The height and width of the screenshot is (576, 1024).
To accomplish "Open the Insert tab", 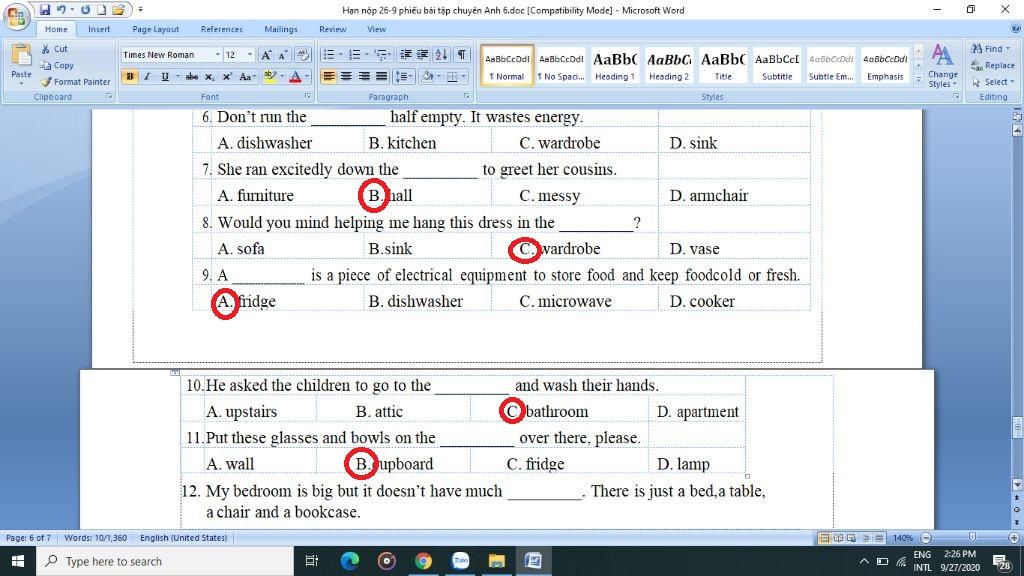I will pyautogui.click(x=99, y=29).
